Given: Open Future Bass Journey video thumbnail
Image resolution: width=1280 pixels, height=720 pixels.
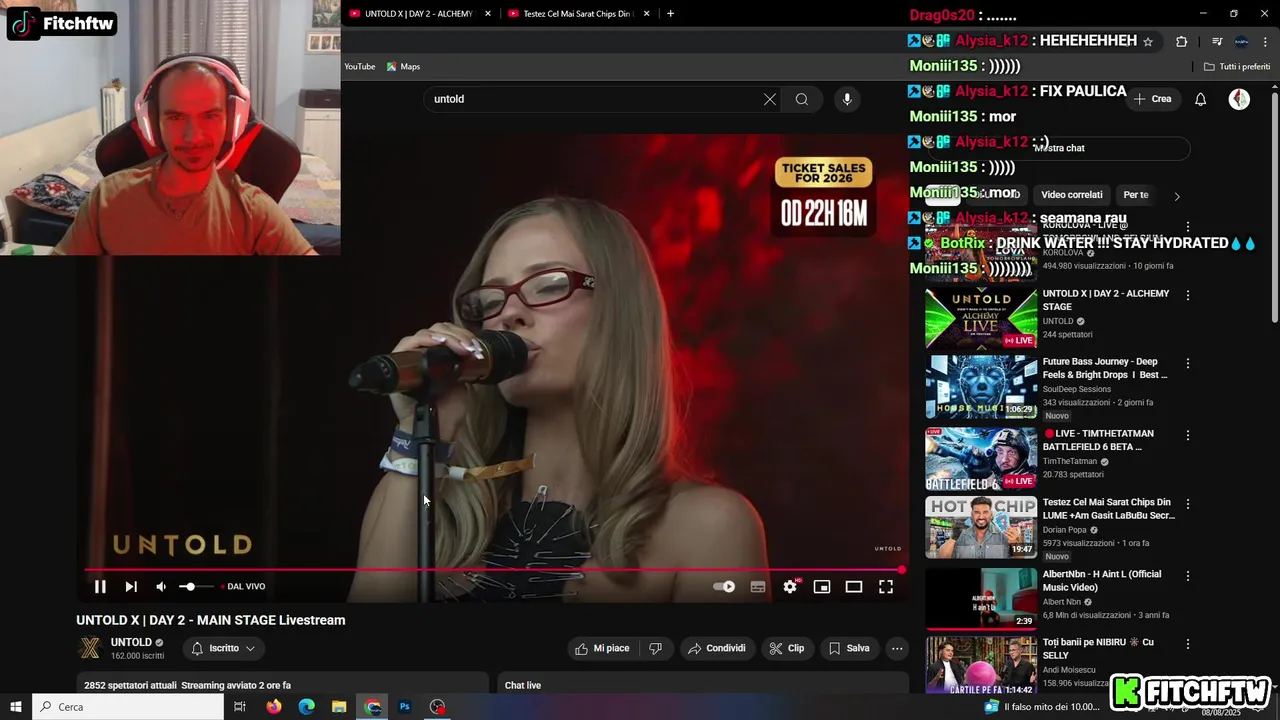Looking at the screenshot, I should coord(981,386).
